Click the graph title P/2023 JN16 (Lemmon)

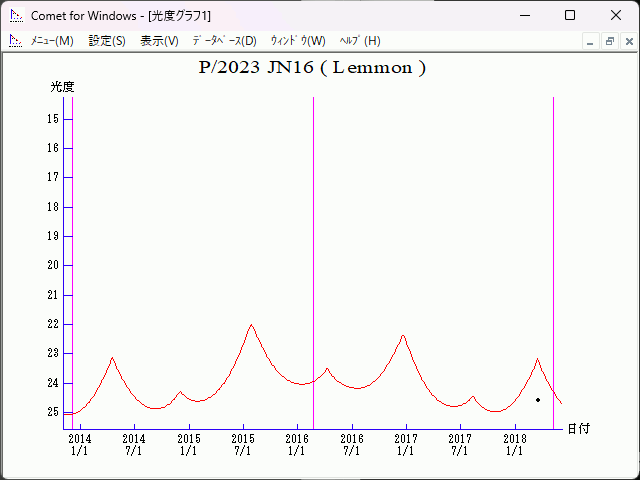[313, 68]
